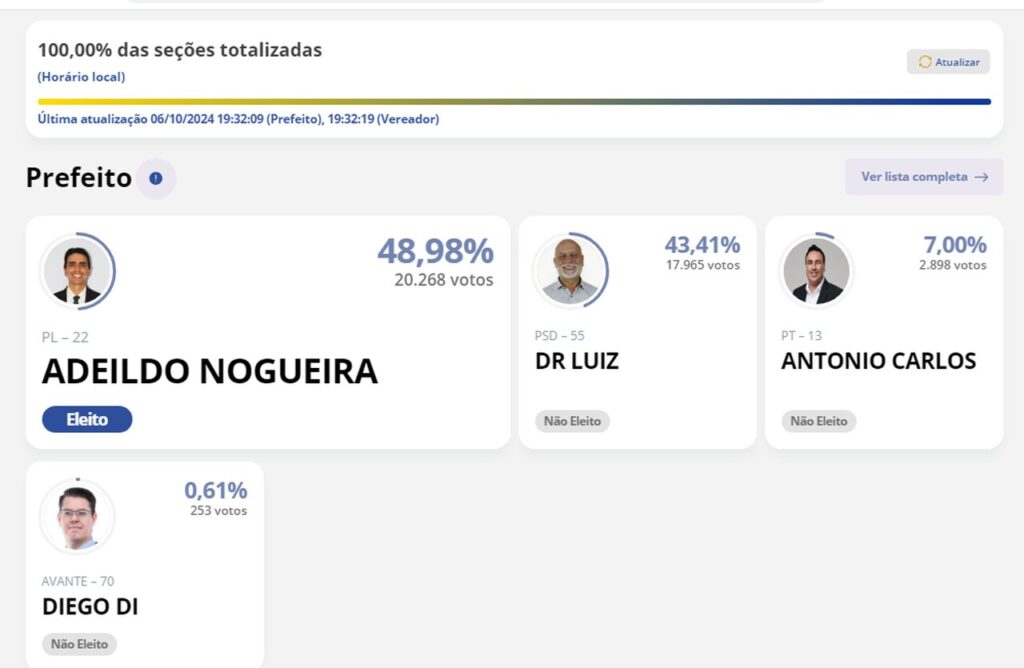Image resolution: width=1024 pixels, height=668 pixels.
Task: Click Não Eleito badge under Antonio Carlos
Action: [x=819, y=421]
